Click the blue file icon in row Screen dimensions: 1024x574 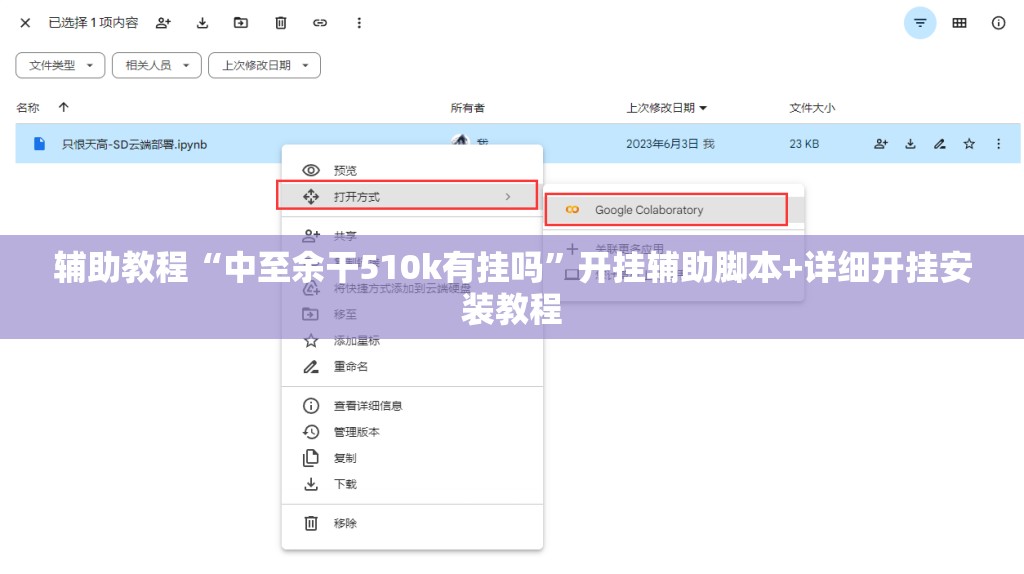(x=39, y=144)
